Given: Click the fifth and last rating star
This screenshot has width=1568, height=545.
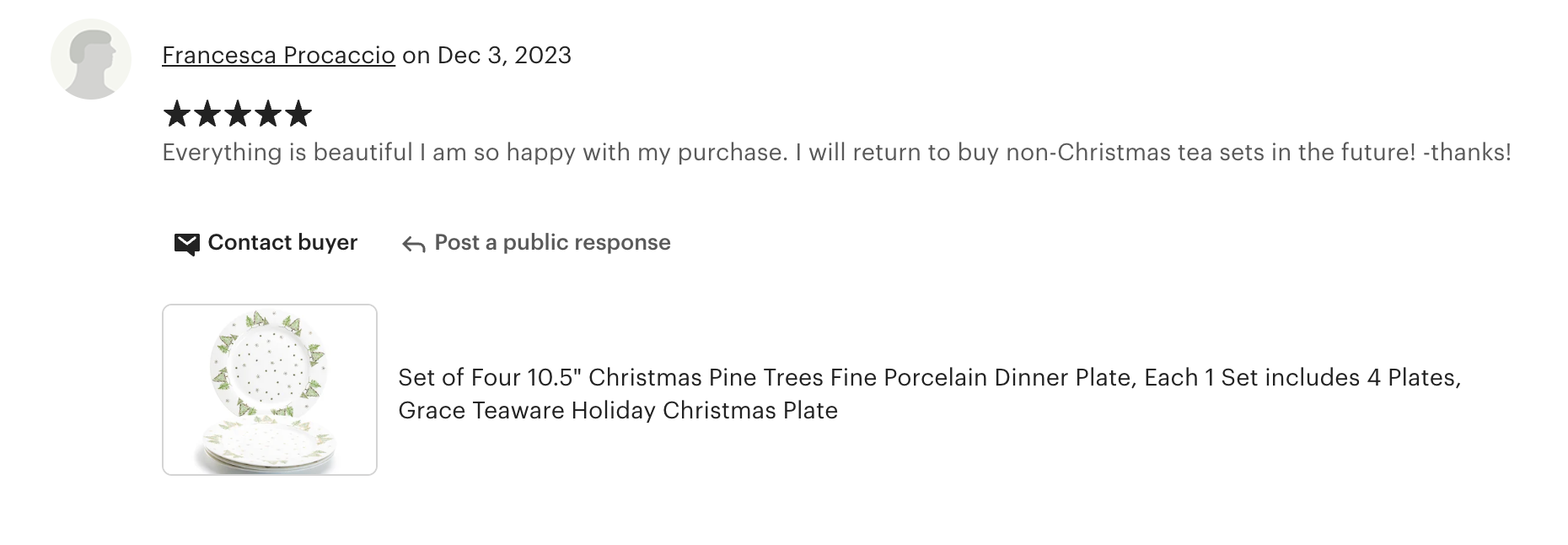Looking at the screenshot, I should tap(298, 114).
